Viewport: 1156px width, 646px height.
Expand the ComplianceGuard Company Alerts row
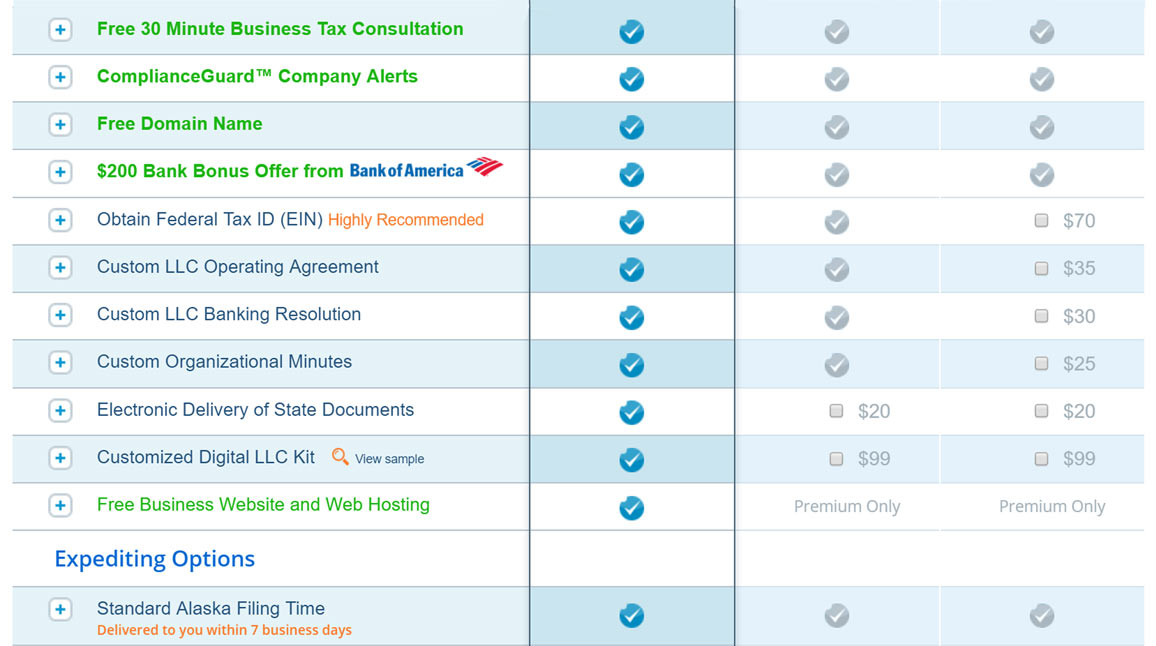click(60, 77)
